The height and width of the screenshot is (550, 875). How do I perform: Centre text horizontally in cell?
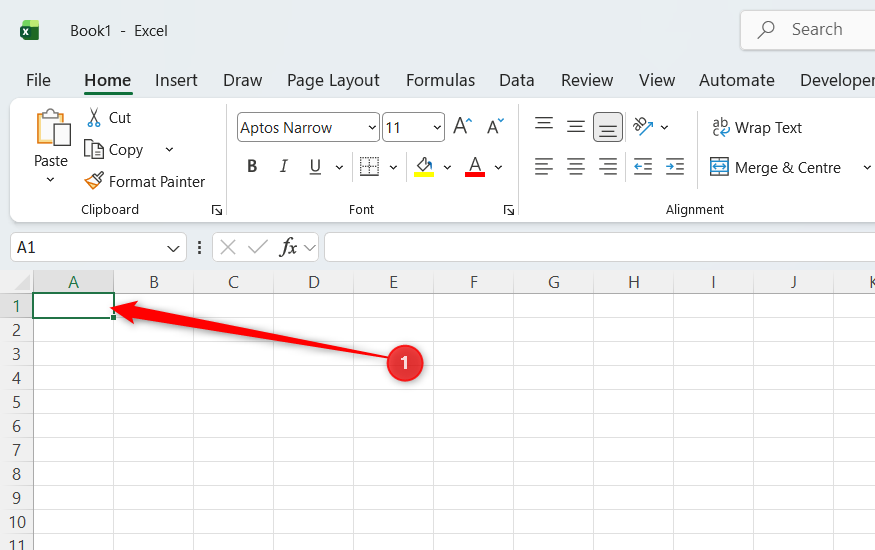point(575,166)
